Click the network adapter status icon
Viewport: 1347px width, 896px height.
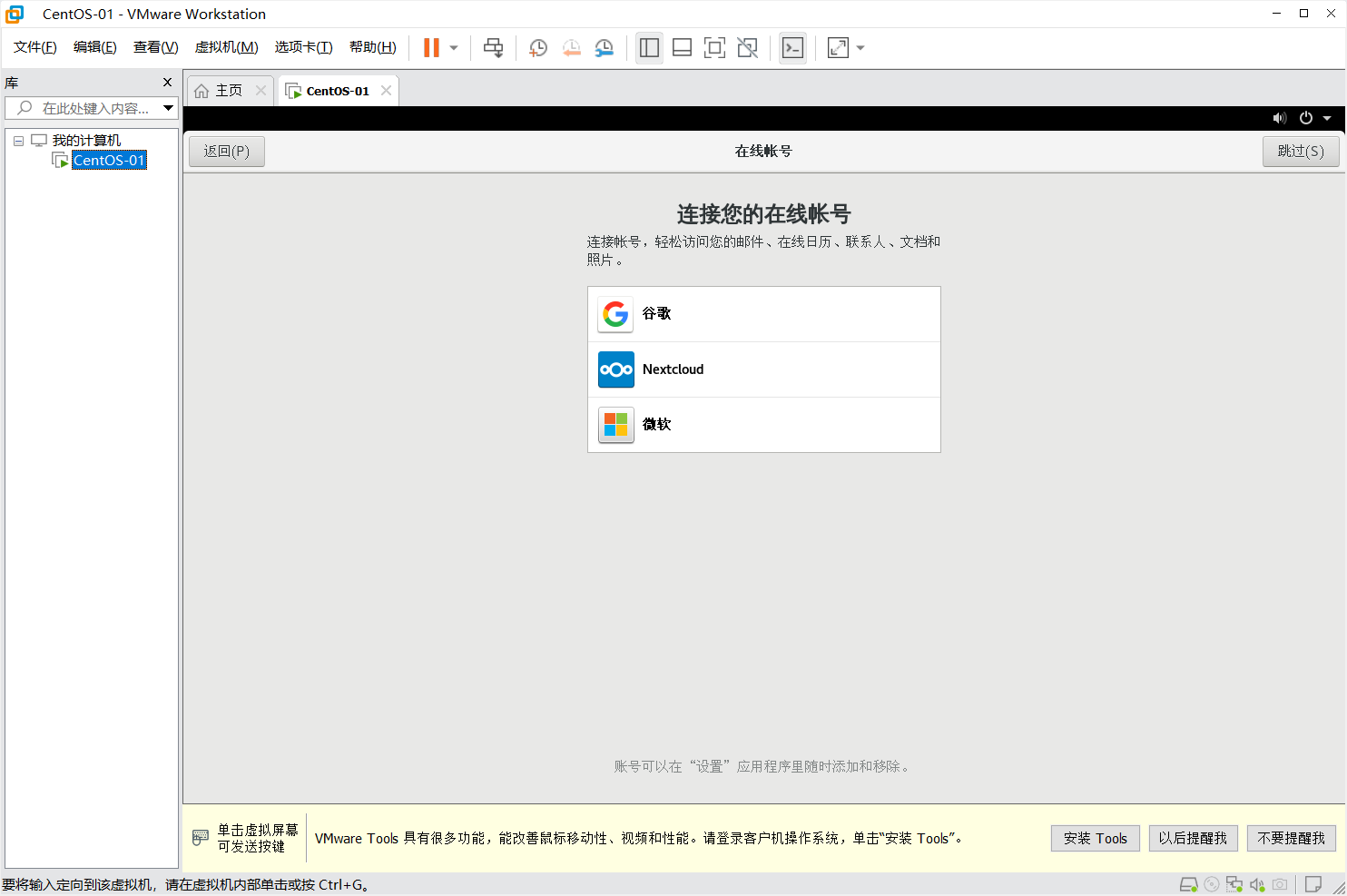[x=1234, y=883]
